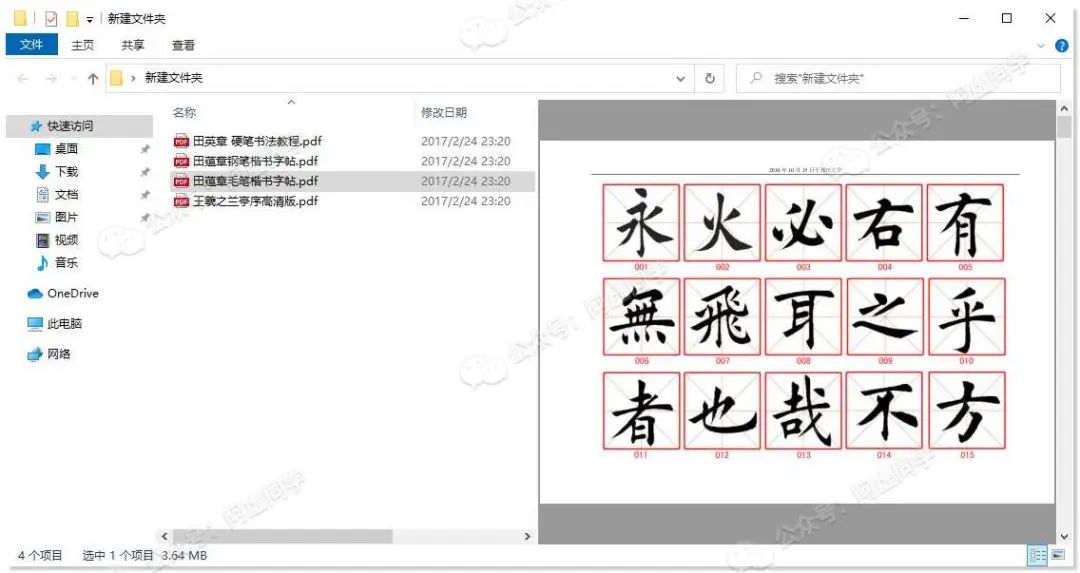Open 文档 in the navigation pane
Viewport: 1080px width, 573px height.
pyautogui.click(x=66, y=194)
